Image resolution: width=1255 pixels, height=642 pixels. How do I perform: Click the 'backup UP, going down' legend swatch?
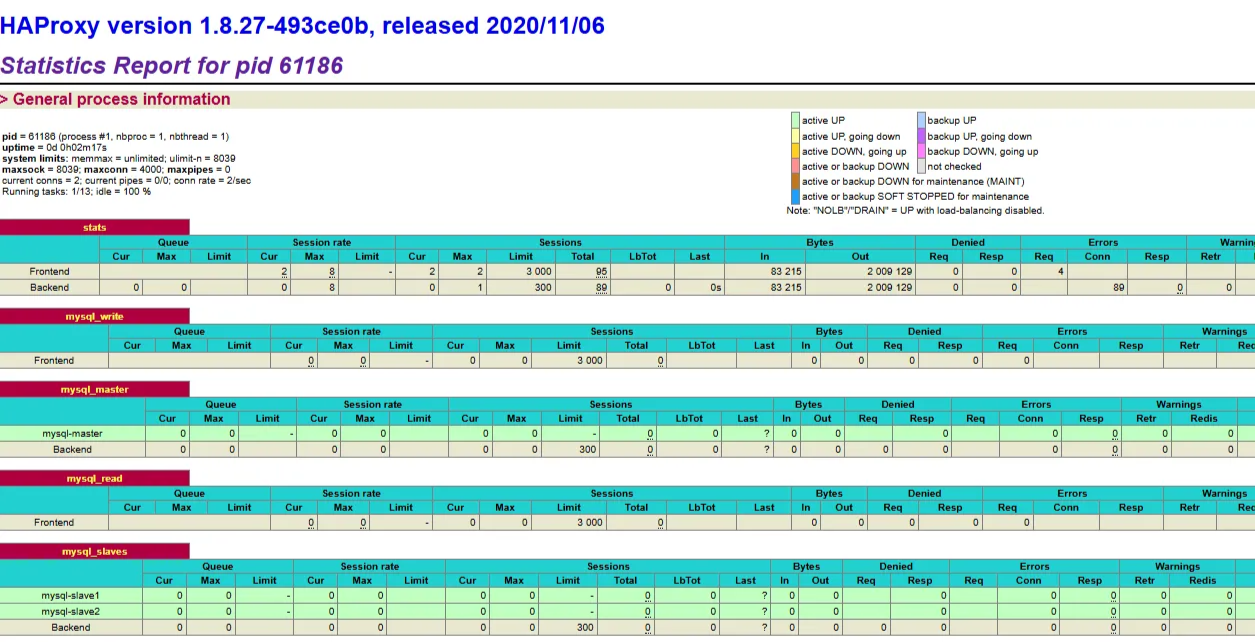921,136
